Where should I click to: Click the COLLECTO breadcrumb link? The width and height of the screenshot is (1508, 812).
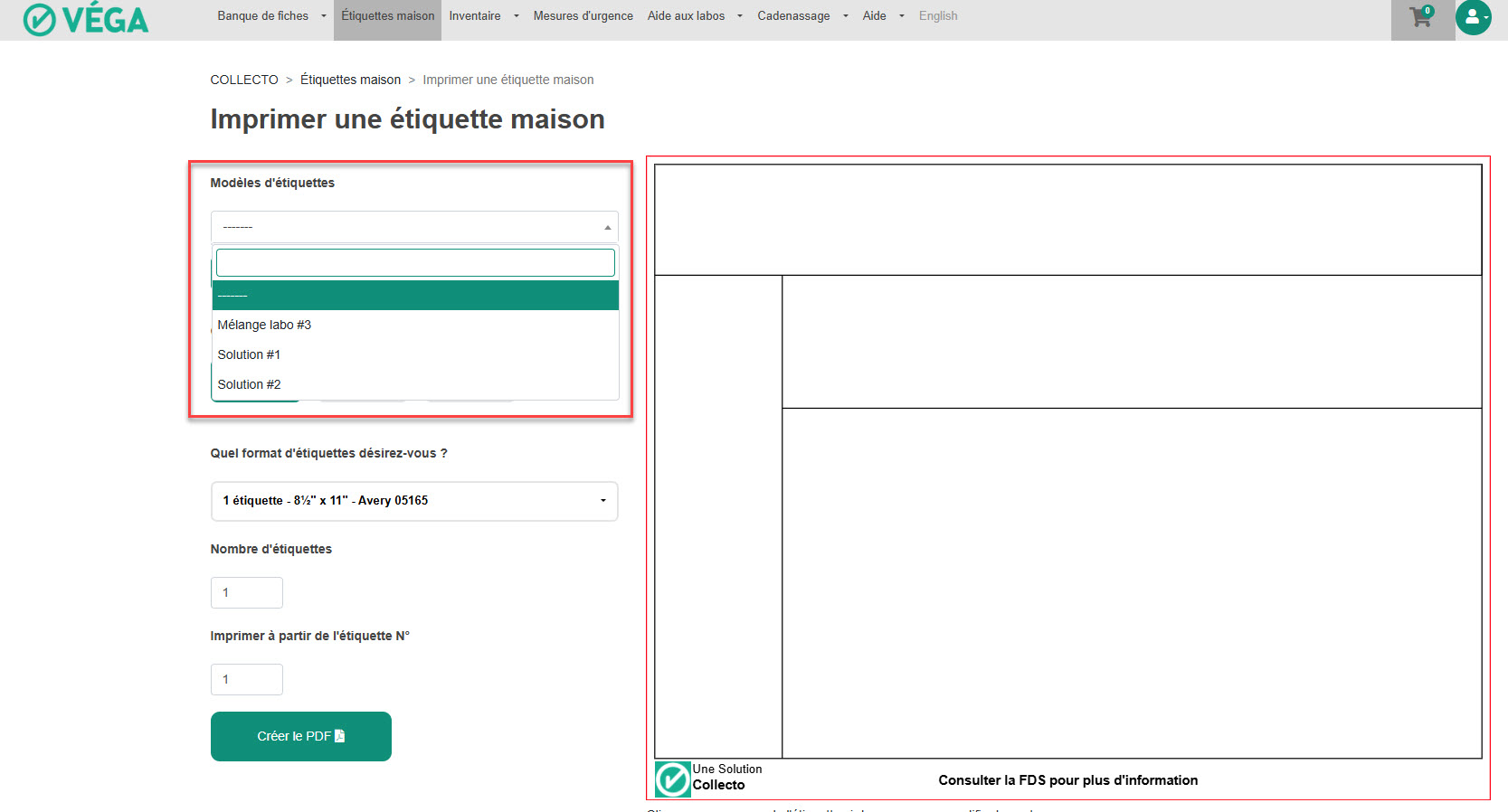(x=244, y=80)
